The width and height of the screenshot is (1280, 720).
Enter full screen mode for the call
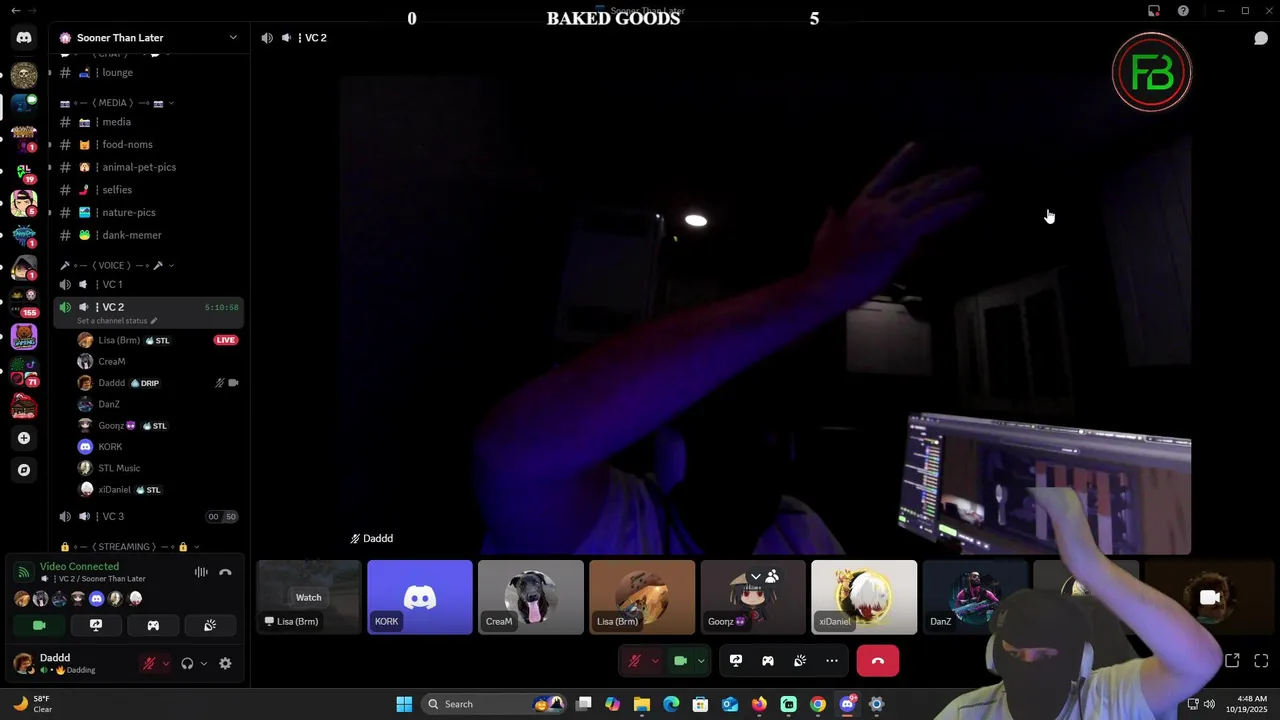1261,661
